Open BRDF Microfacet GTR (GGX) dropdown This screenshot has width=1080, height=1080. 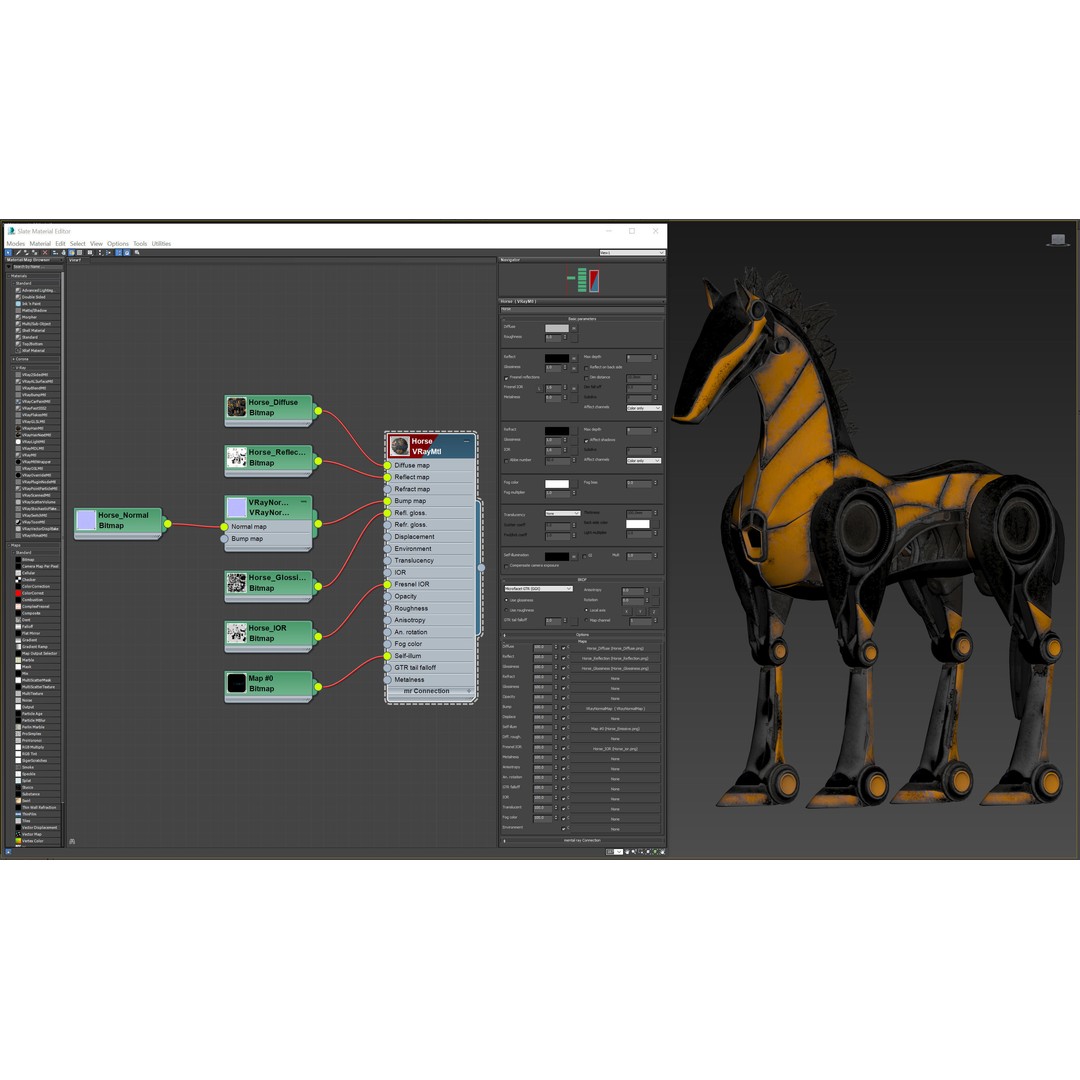click(539, 589)
